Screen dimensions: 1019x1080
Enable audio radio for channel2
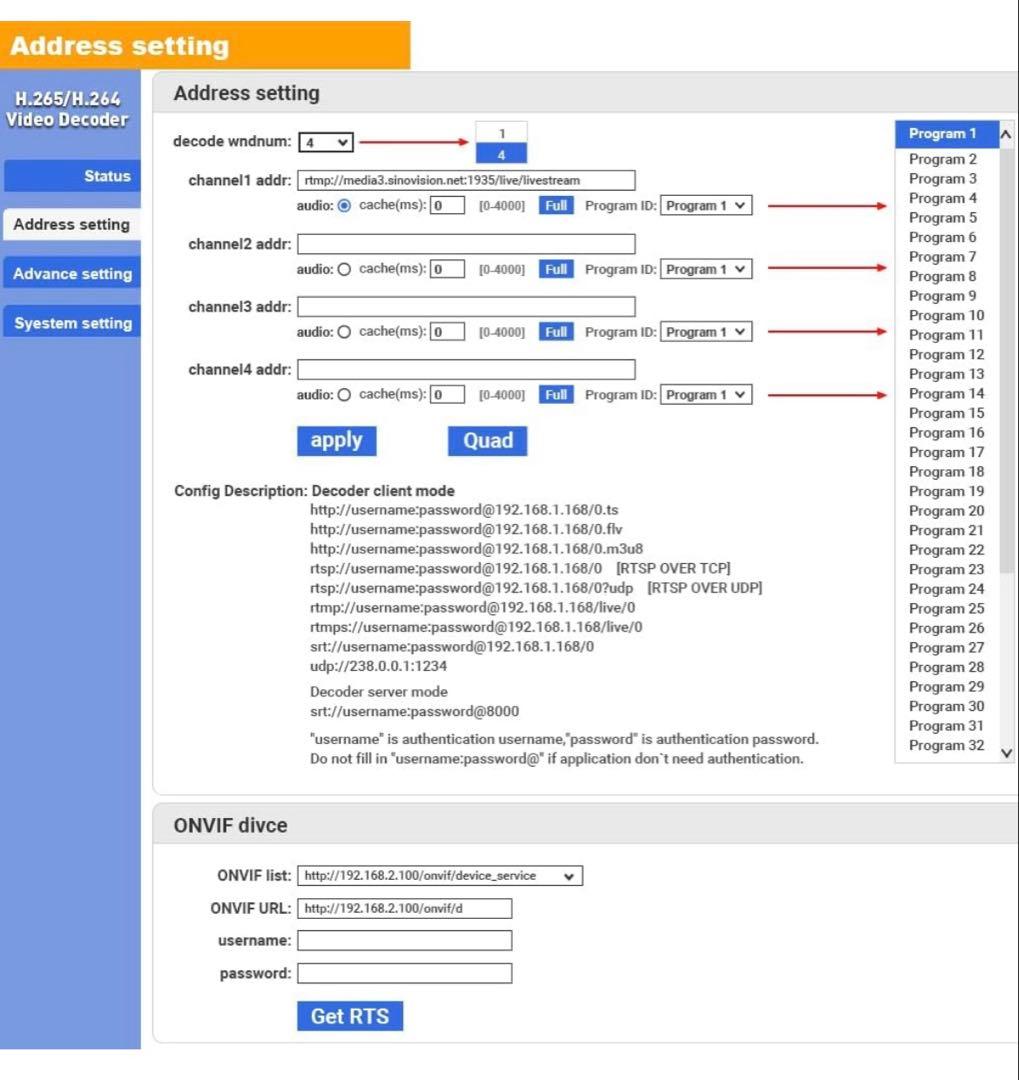[345, 269]
